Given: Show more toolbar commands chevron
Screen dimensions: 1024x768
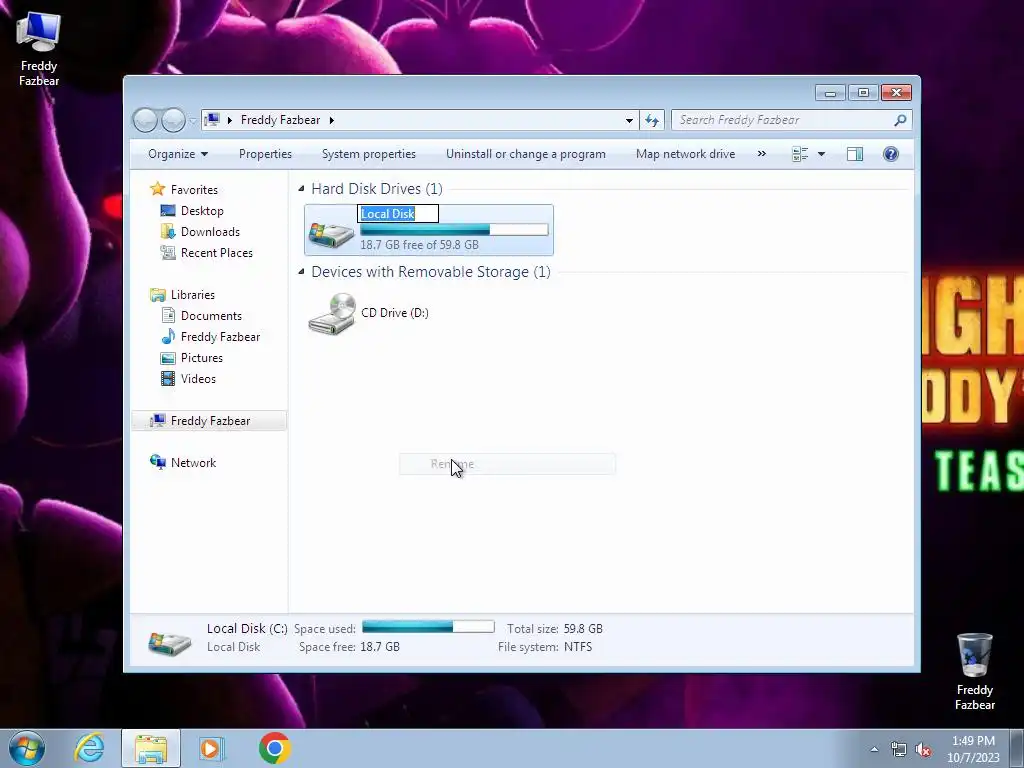Looking at the screenshot, I should tap(761, 154).
